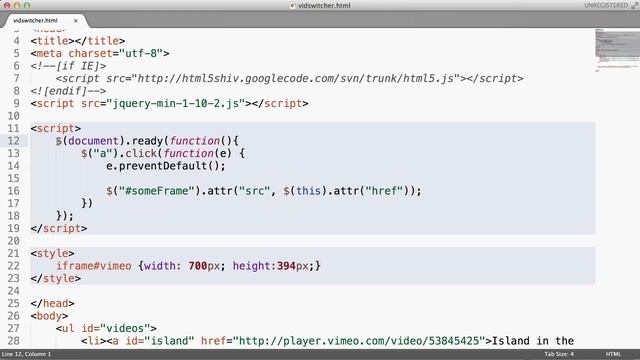
Task: Click the fullscreen arrows icon at top right
Action: pos(635,5)
